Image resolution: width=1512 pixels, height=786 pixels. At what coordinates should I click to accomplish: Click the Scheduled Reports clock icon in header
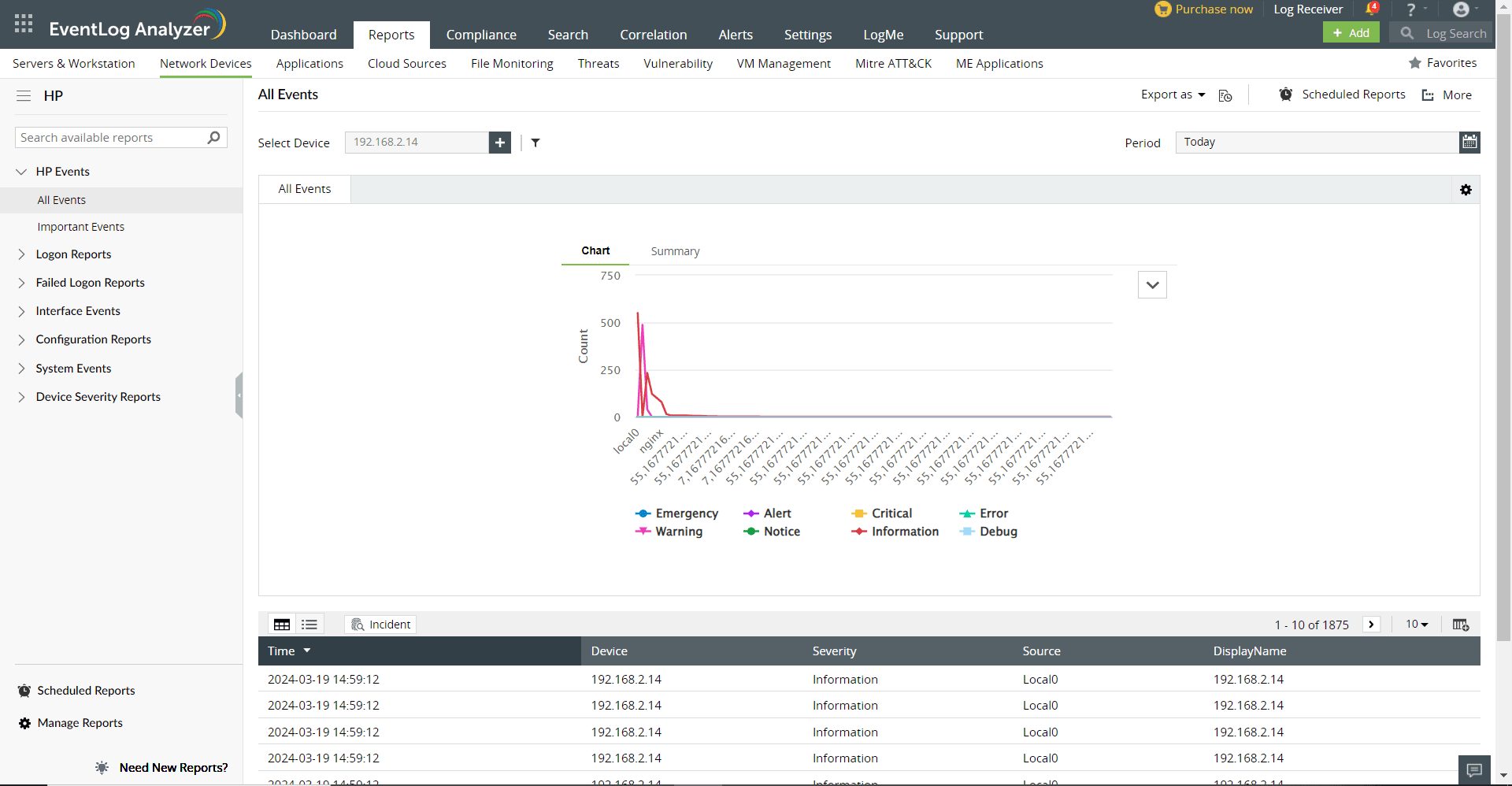[1286, 95]
